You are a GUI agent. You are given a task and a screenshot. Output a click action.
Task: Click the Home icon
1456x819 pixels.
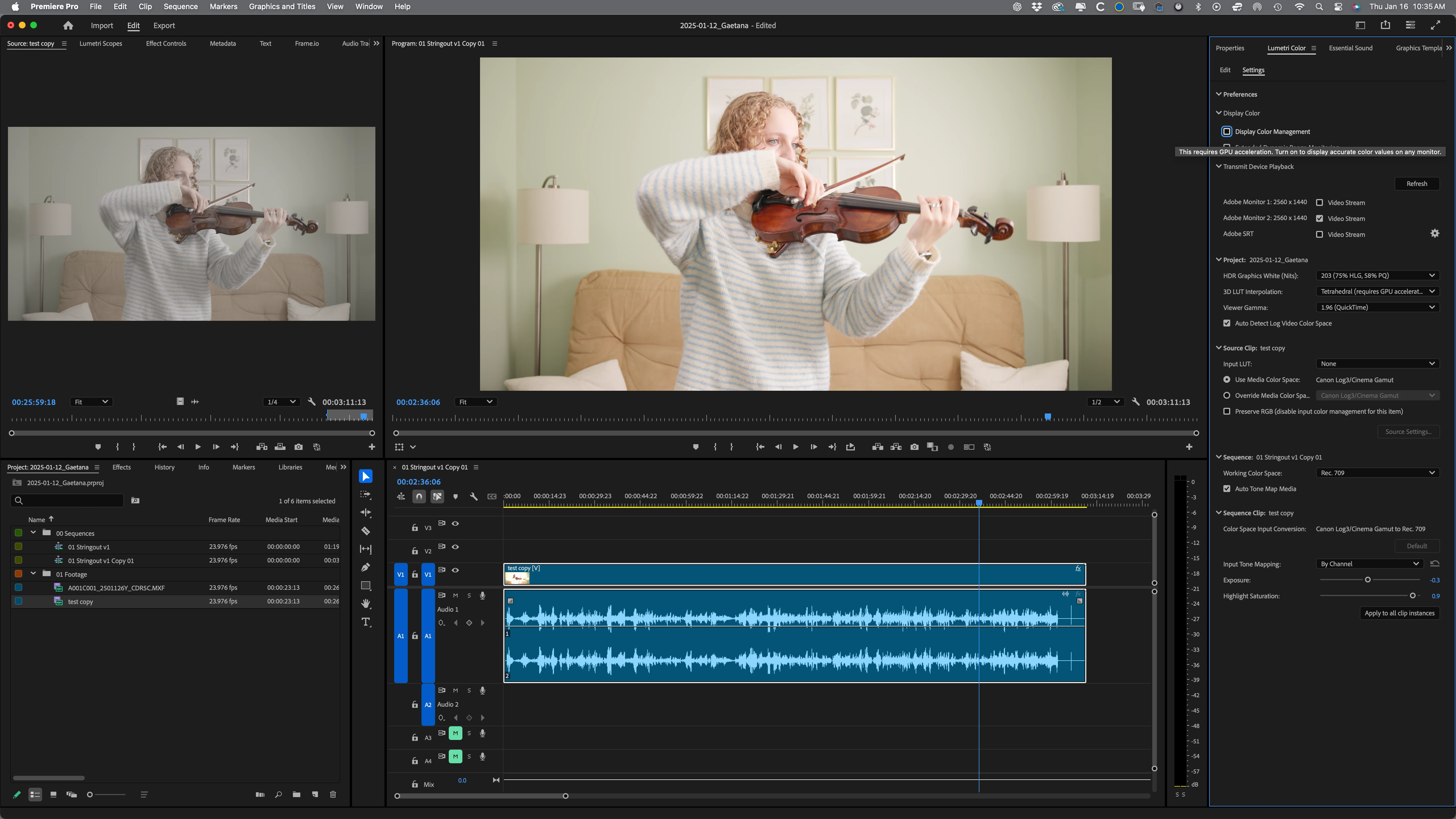[x=68, y=25]
